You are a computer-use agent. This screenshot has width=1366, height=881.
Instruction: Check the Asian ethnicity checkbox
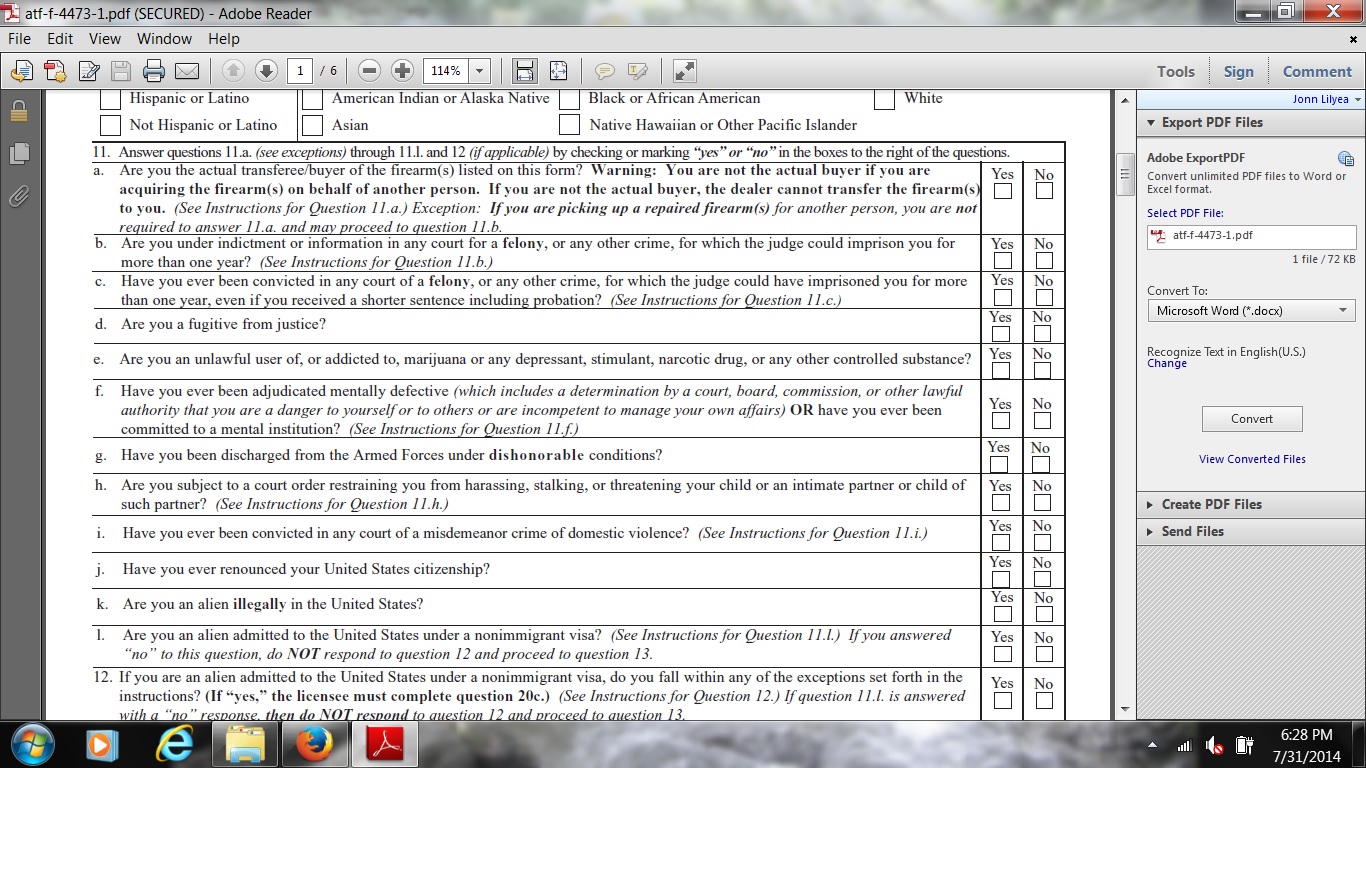(313, 125)
